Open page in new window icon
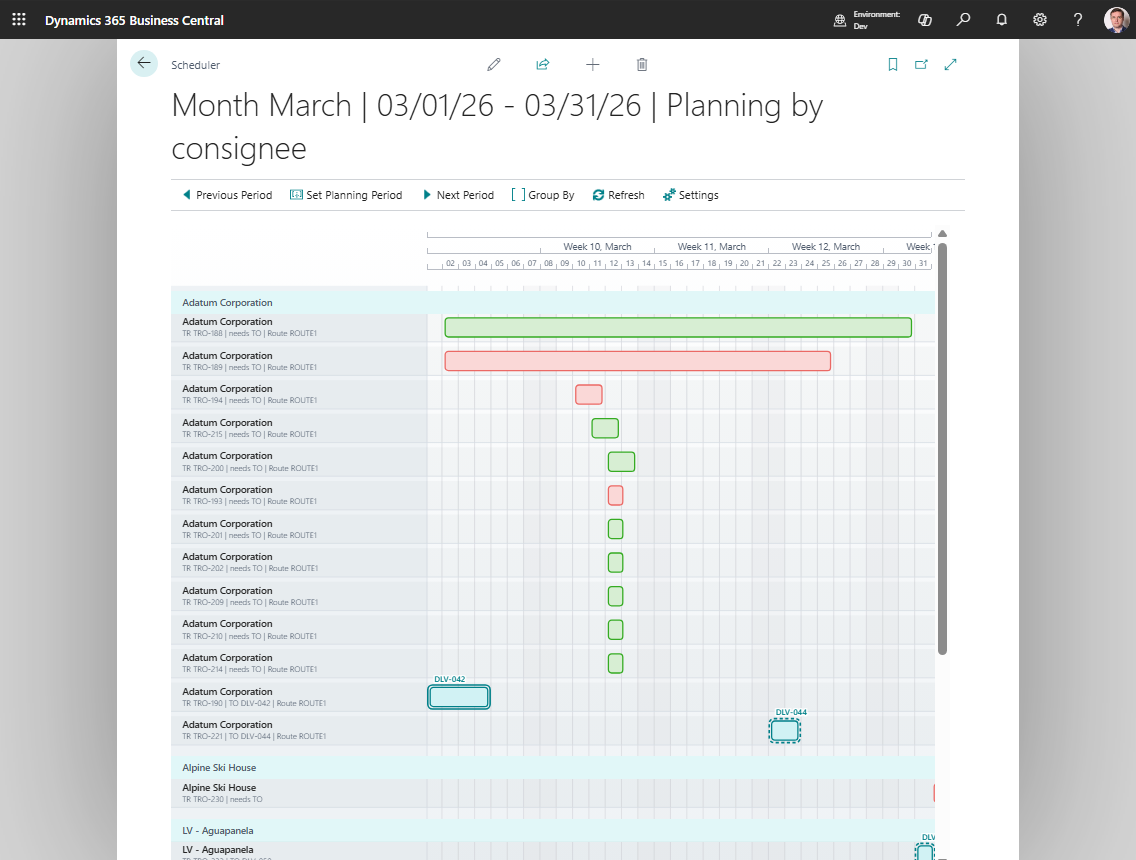 (x=921, y=64)
